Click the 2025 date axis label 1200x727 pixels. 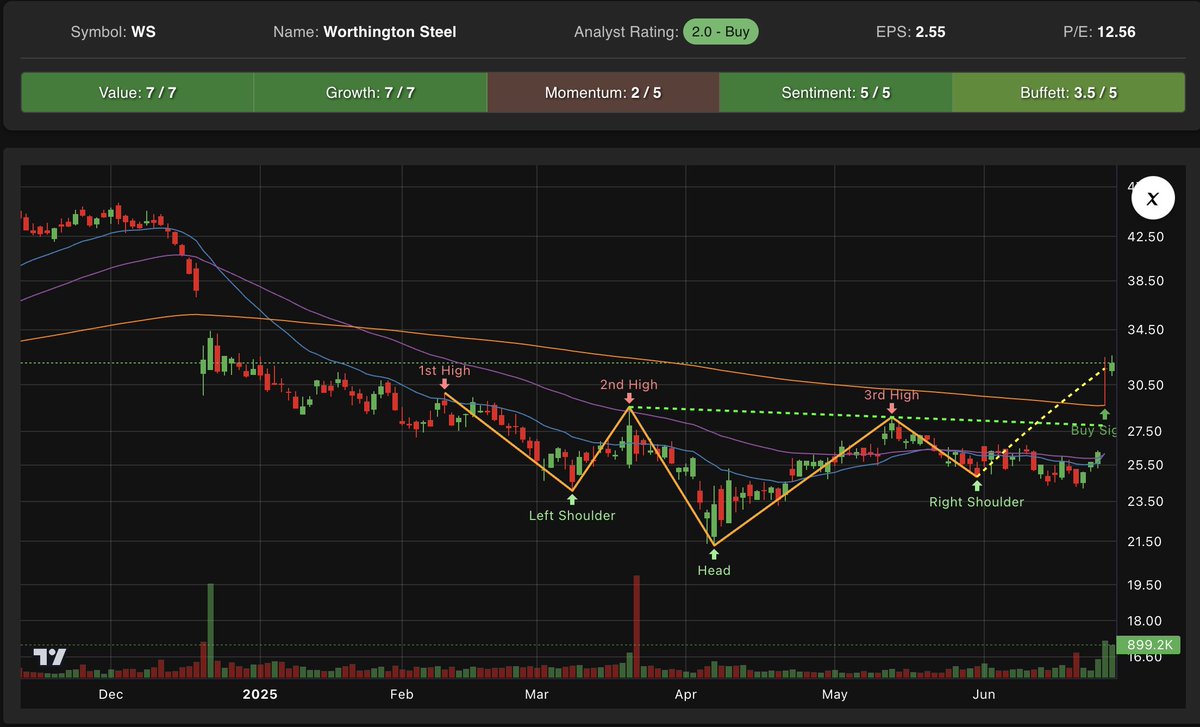tap(258, 694)
